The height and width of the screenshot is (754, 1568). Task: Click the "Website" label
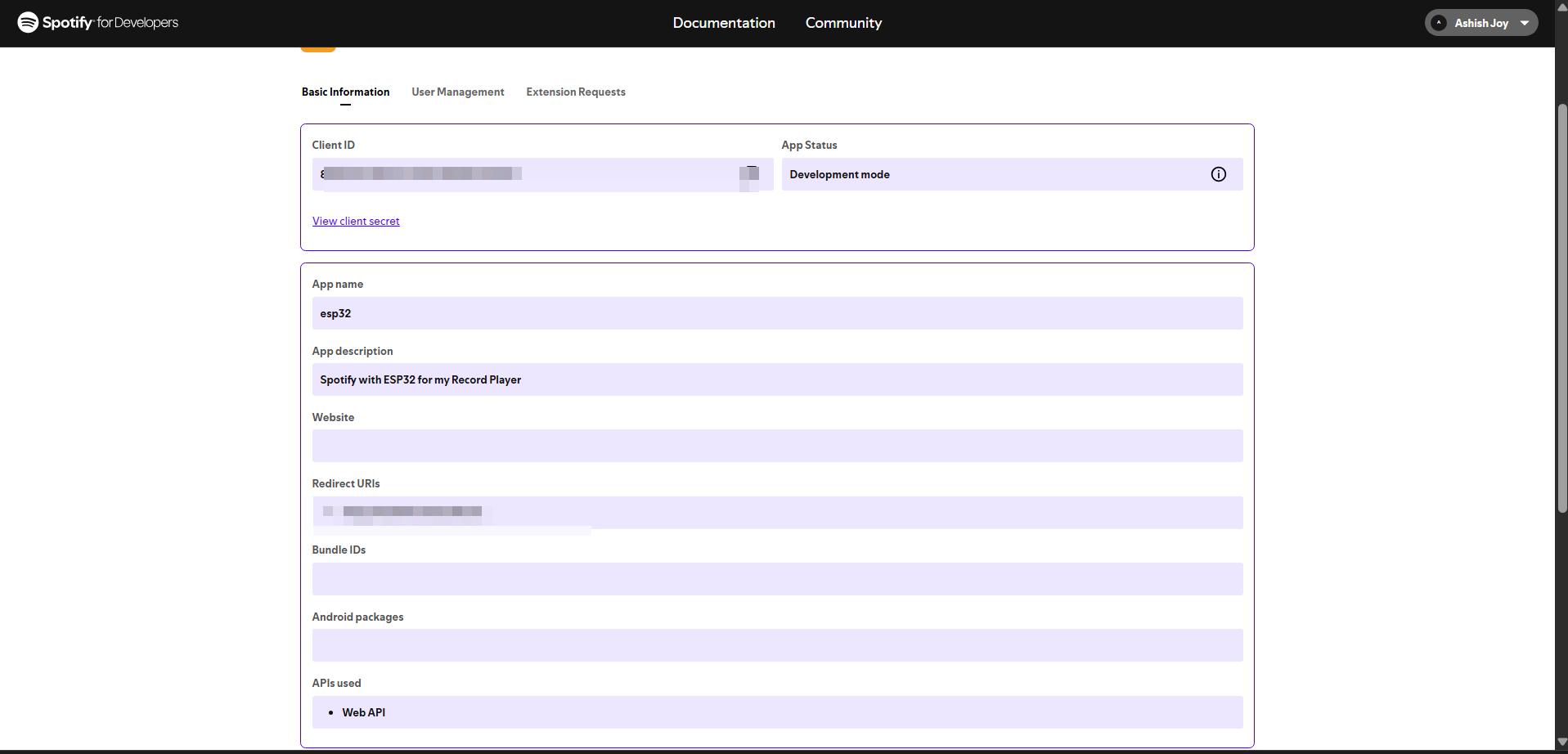(x=333, y=417)
